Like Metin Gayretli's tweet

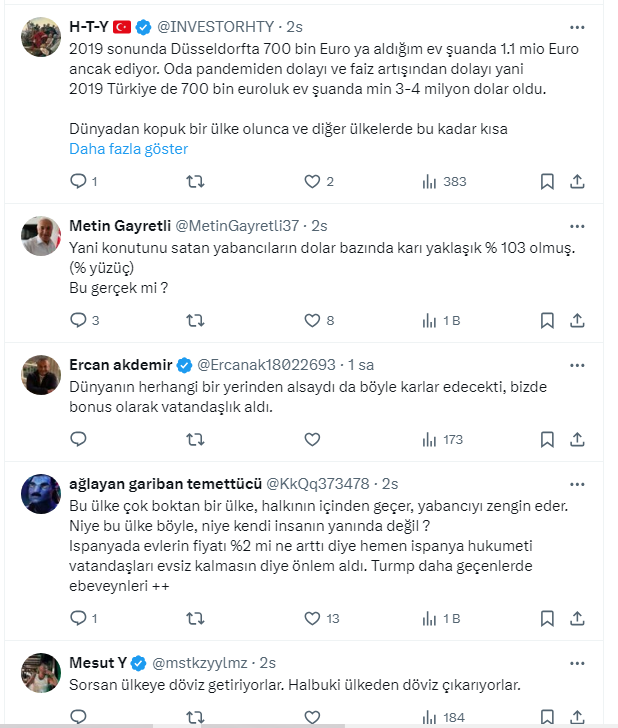pyautogui.click(x=312, y=321)
